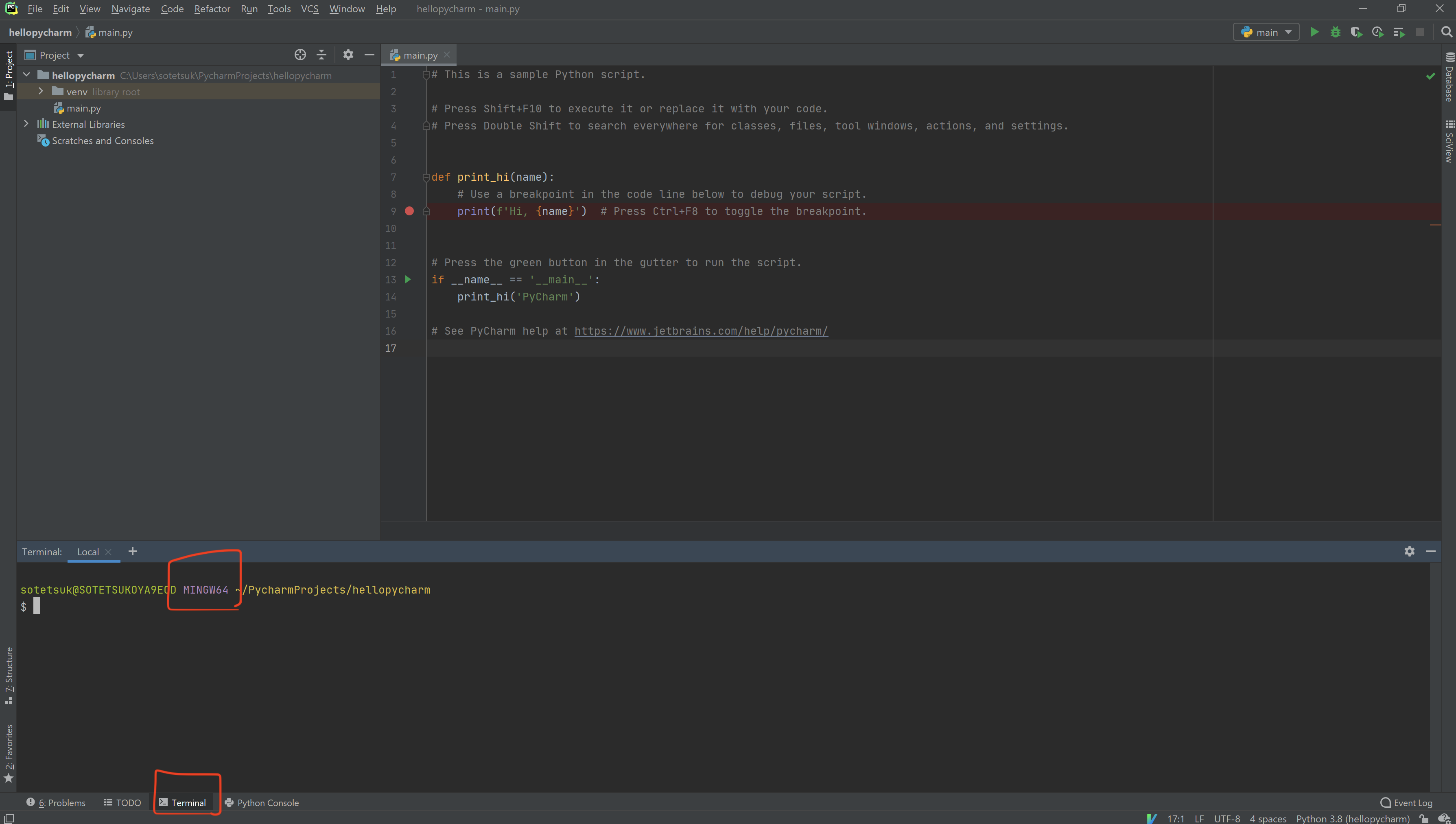1456x824 pixels.
Task: Open the TODO tool window
Action: 122,802
